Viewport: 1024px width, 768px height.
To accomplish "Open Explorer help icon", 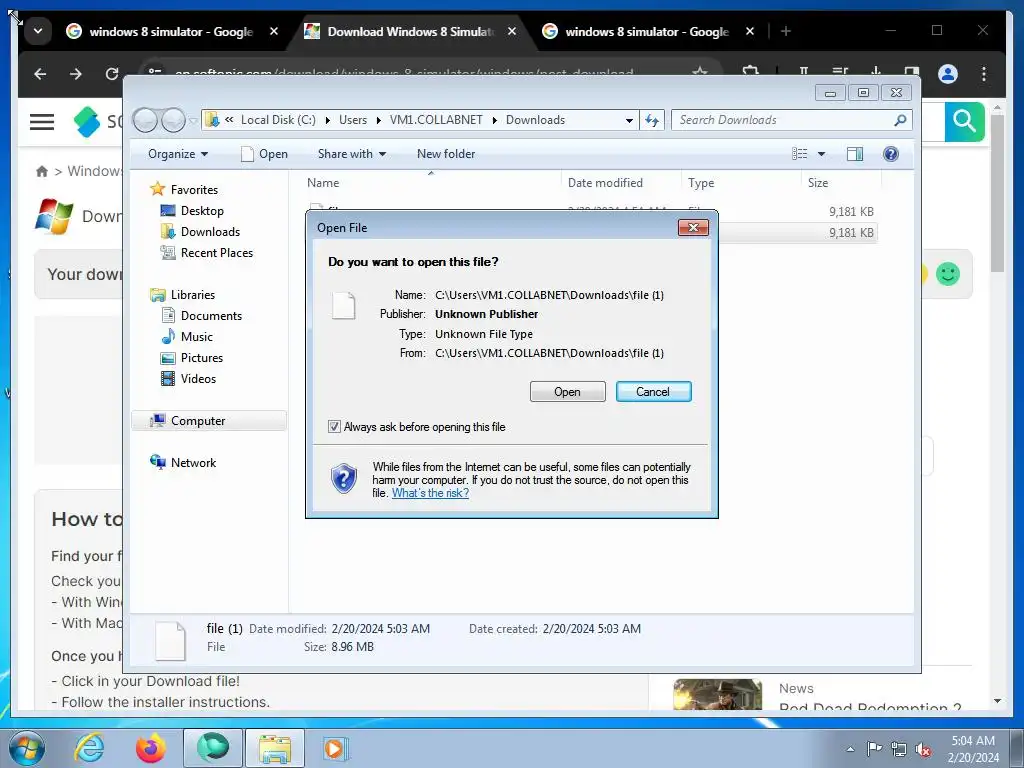I will coord(891,154).
